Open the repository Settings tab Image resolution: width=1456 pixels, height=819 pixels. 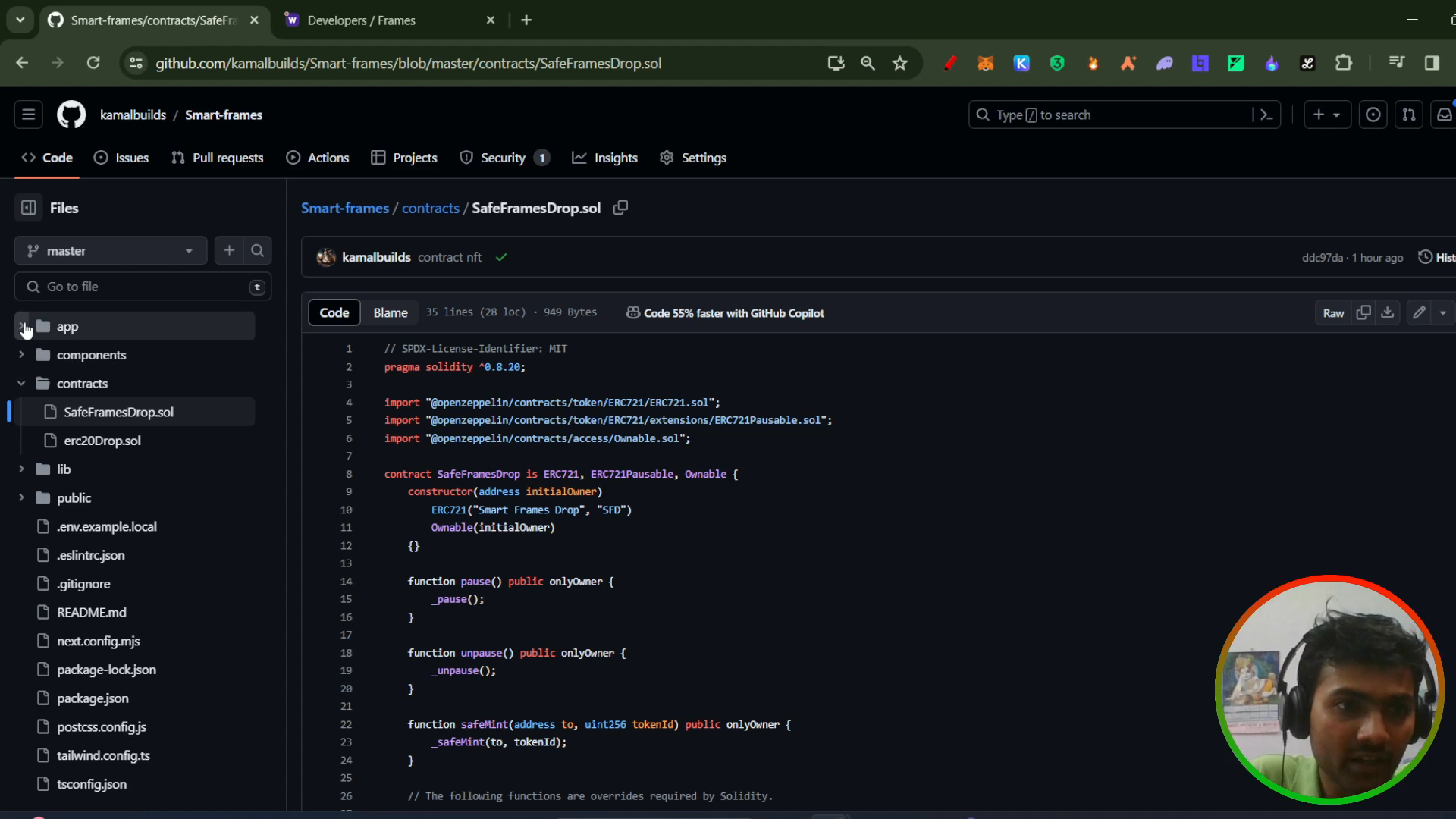pos(693,158)
